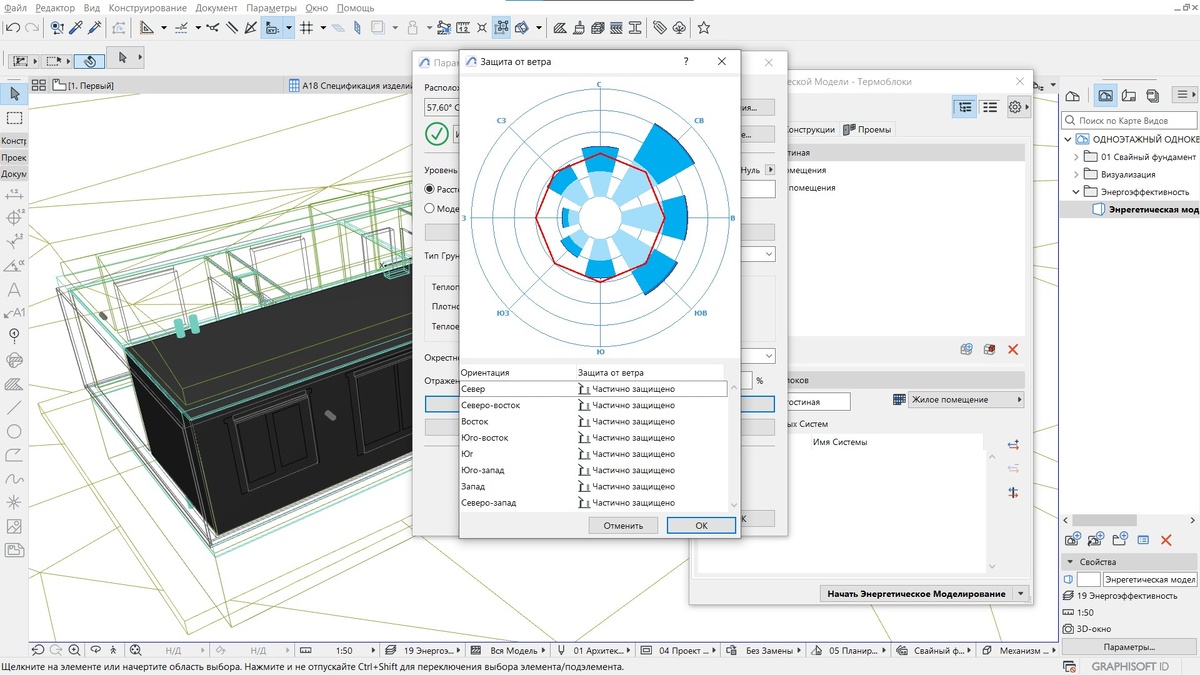Click the star favorites icon in the toolbar
The image size is (1200, 675).
click(704, 28)
